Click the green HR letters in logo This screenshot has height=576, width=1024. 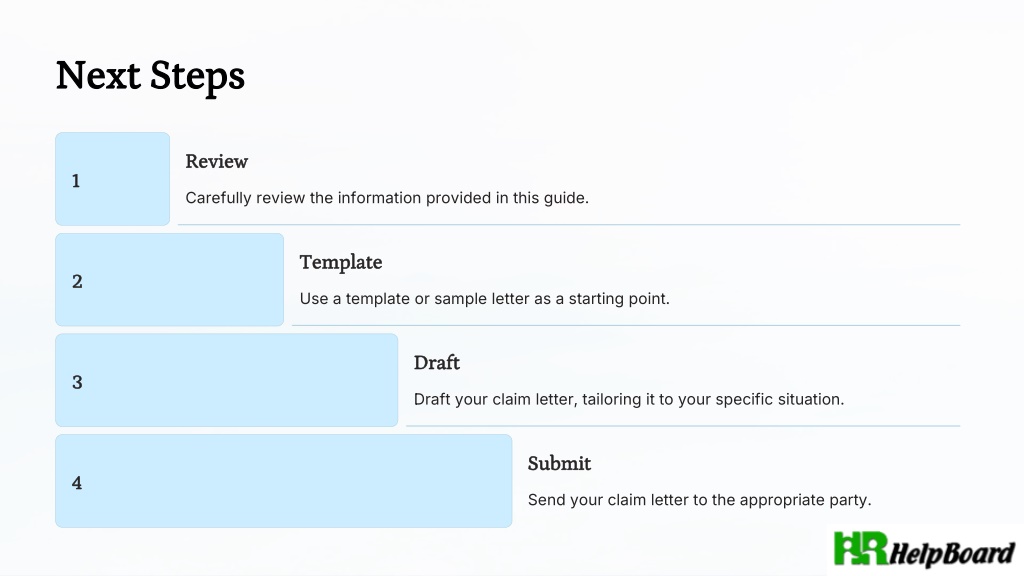(x=861, y=548)
